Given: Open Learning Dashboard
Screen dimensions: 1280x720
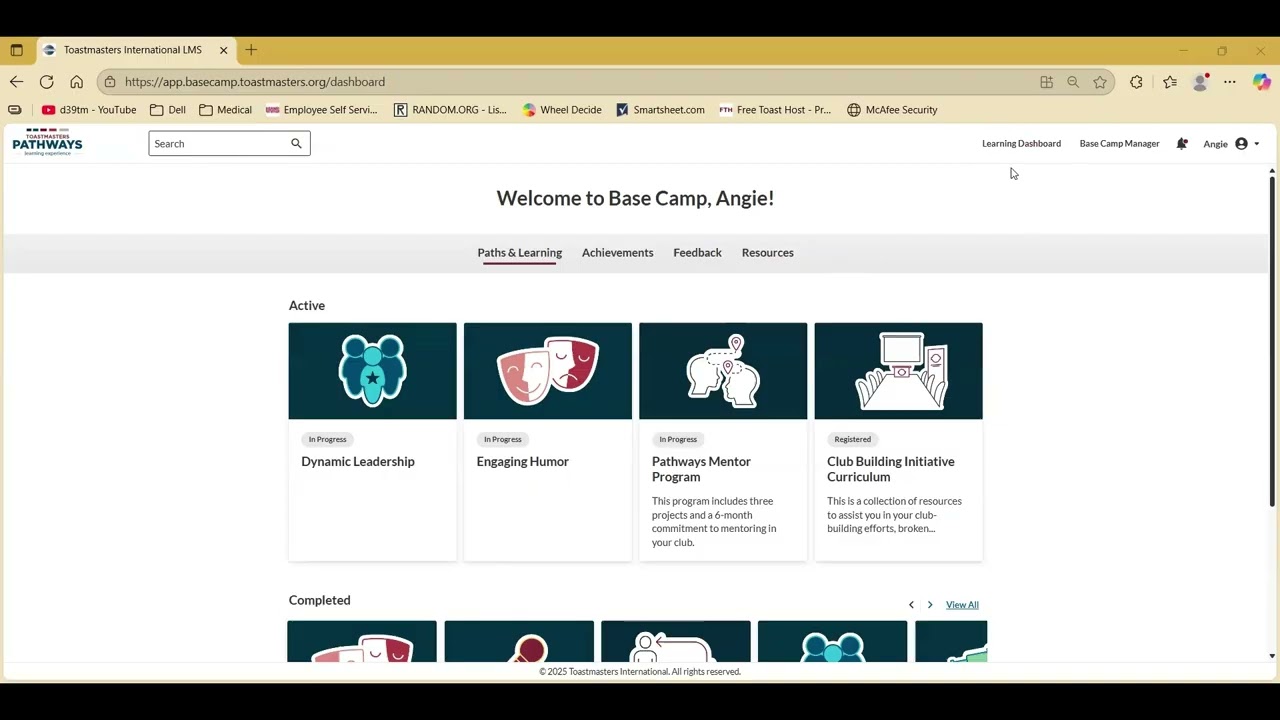Looking at the screenshot, I should click(1021, 144).
